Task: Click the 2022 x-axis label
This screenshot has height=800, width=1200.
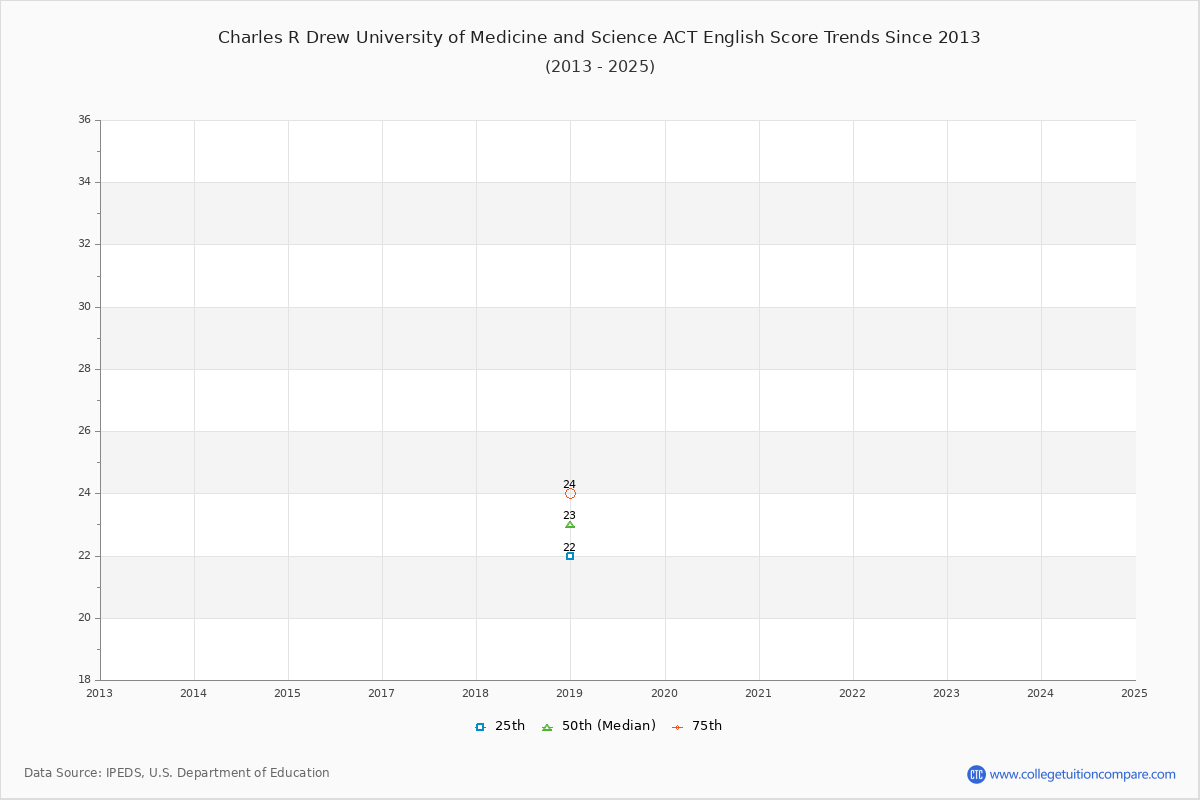Action: click(853, 693)
